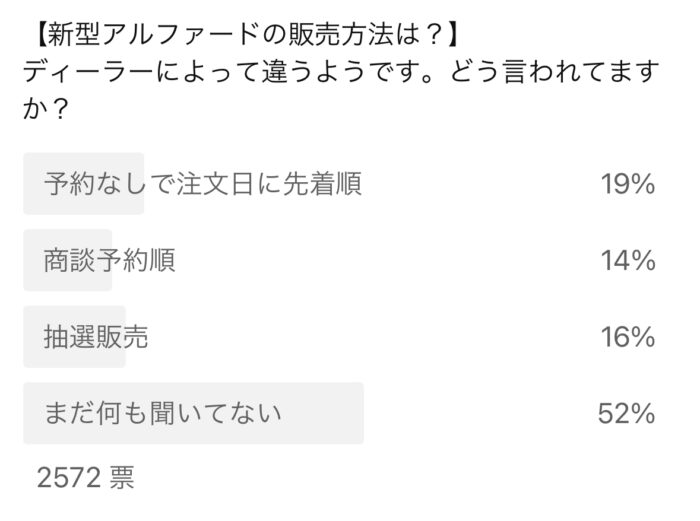700x521 pixels.
Task: Select the 予約なしで注文日に先着順 poll option
Action: [202, 185]
